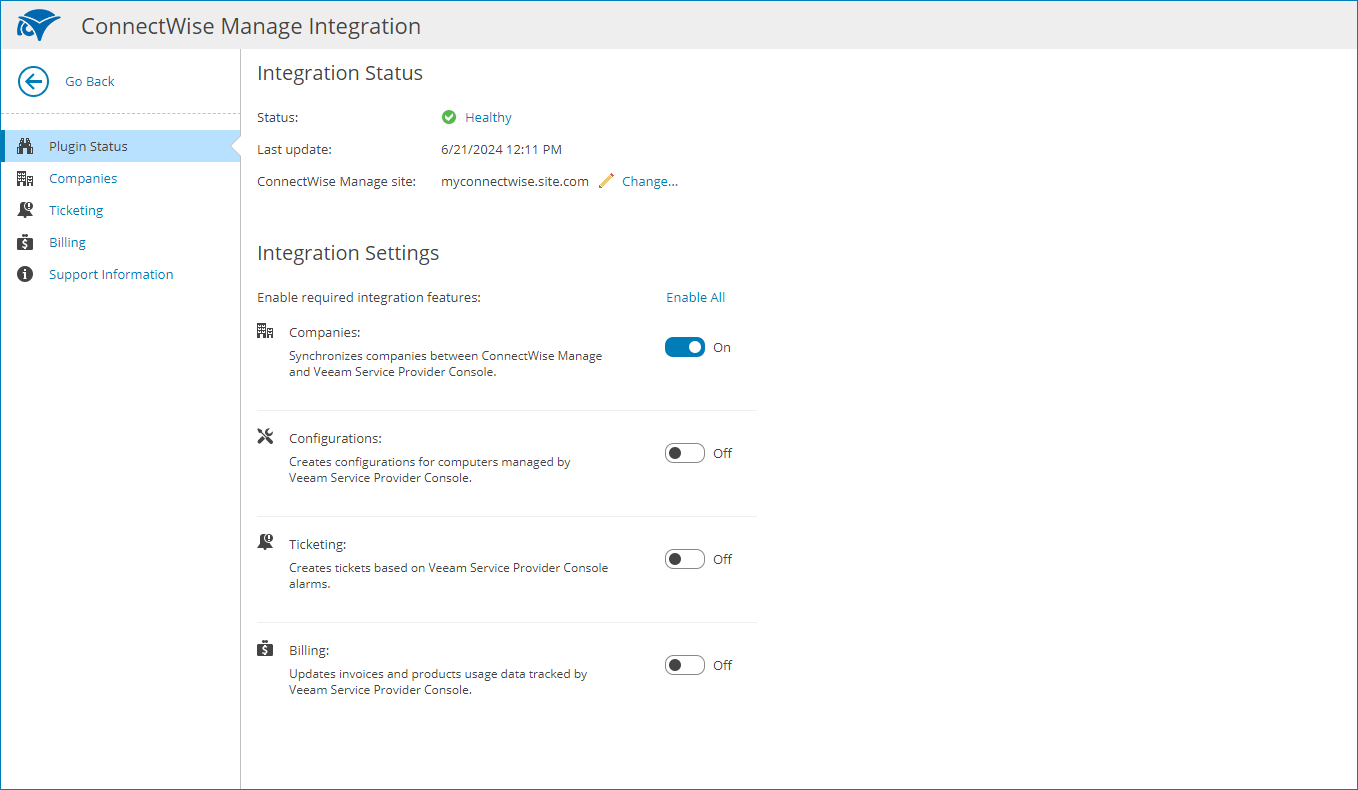
Task: Click Change... to edit the ConnectWise site
Action: 648,181
